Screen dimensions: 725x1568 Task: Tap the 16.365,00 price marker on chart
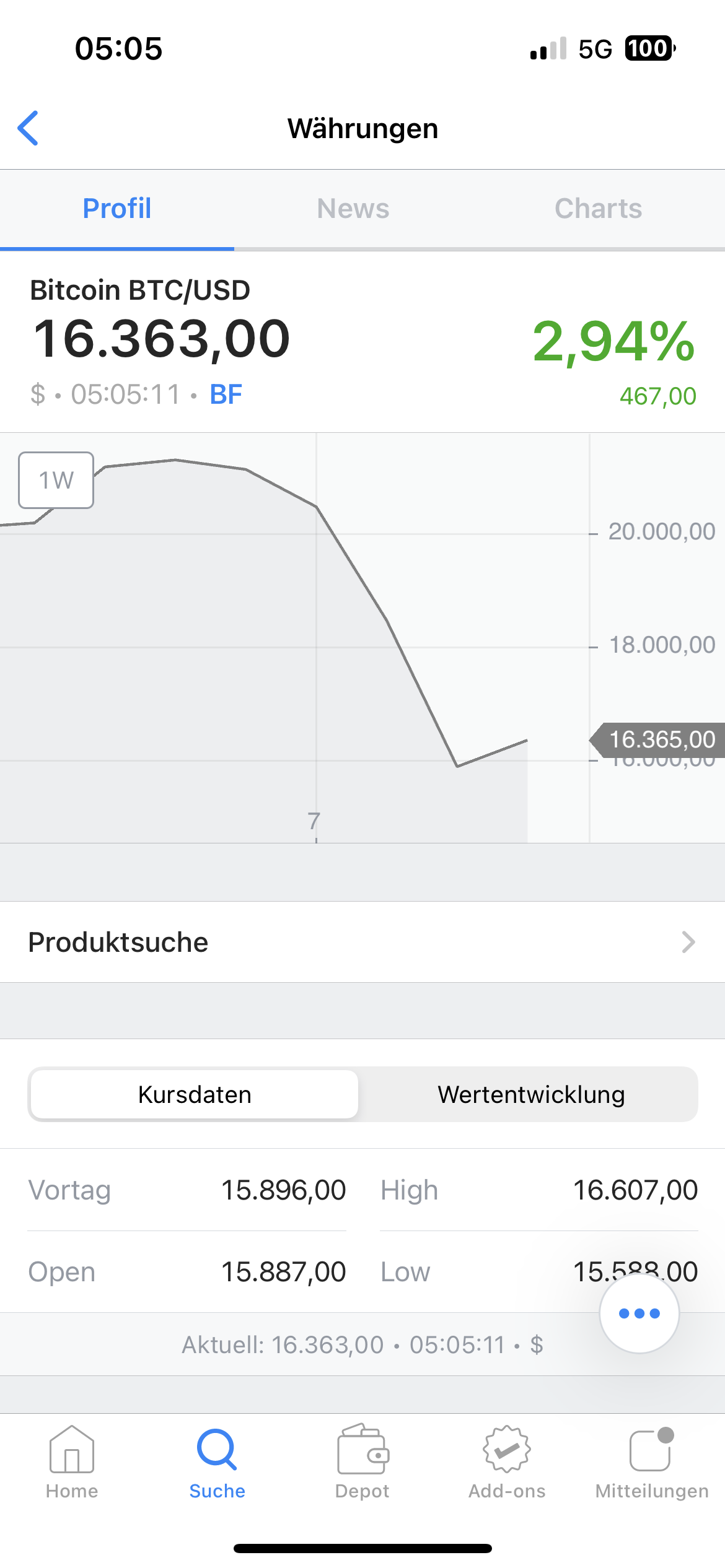point(657,739)
